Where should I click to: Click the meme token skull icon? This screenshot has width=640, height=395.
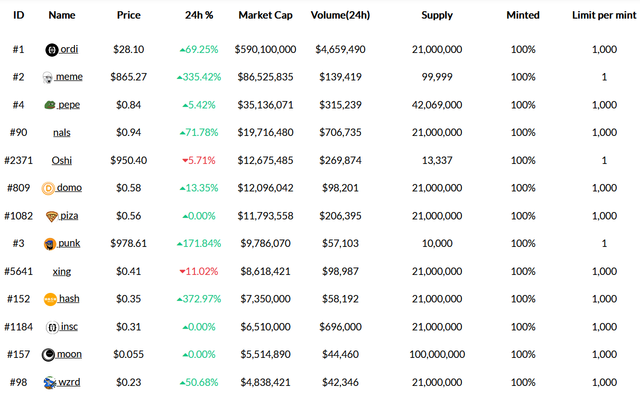click(x=47, y=78)
